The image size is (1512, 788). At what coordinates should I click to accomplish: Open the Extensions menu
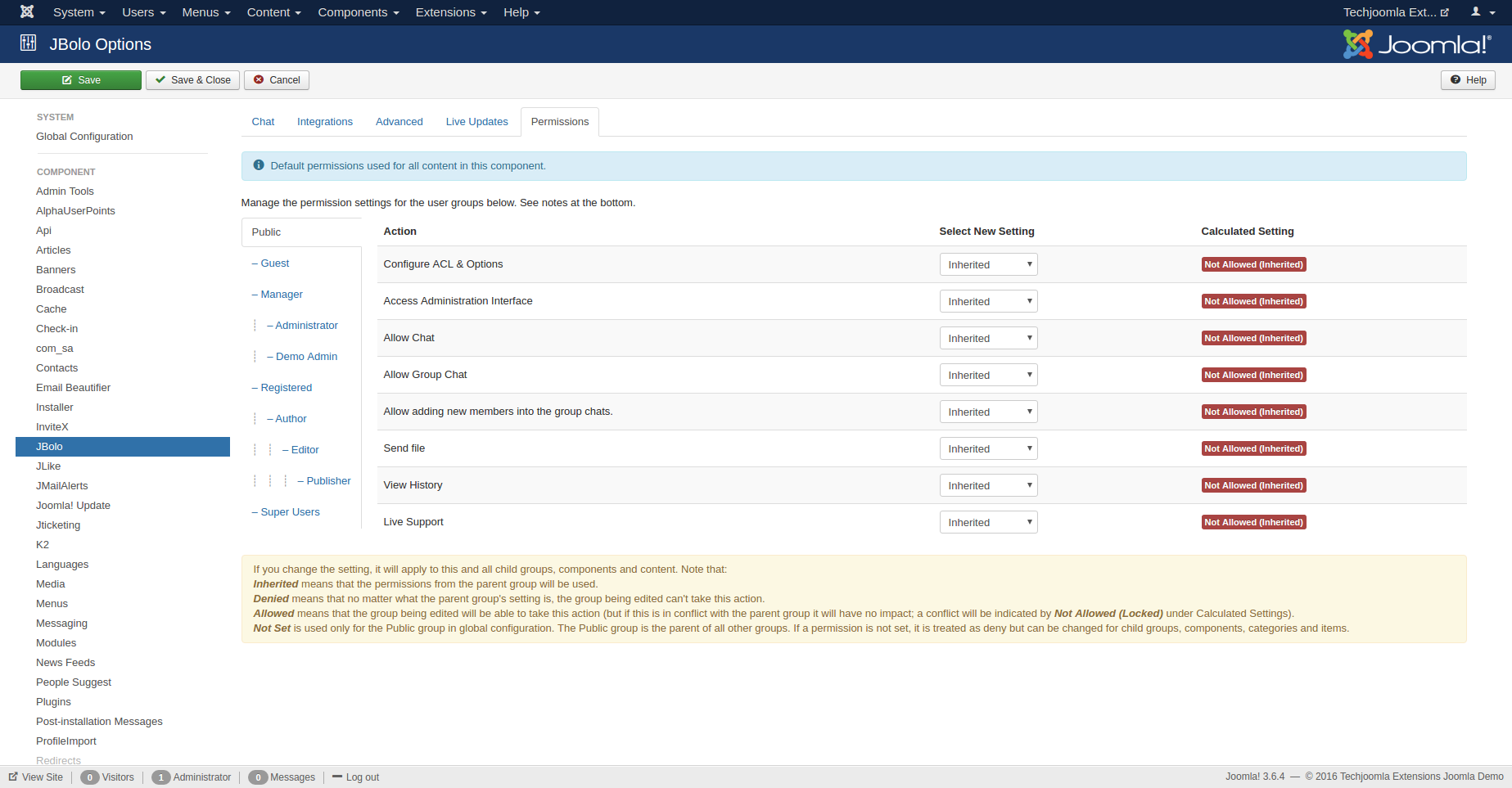(x=450, y=12)
